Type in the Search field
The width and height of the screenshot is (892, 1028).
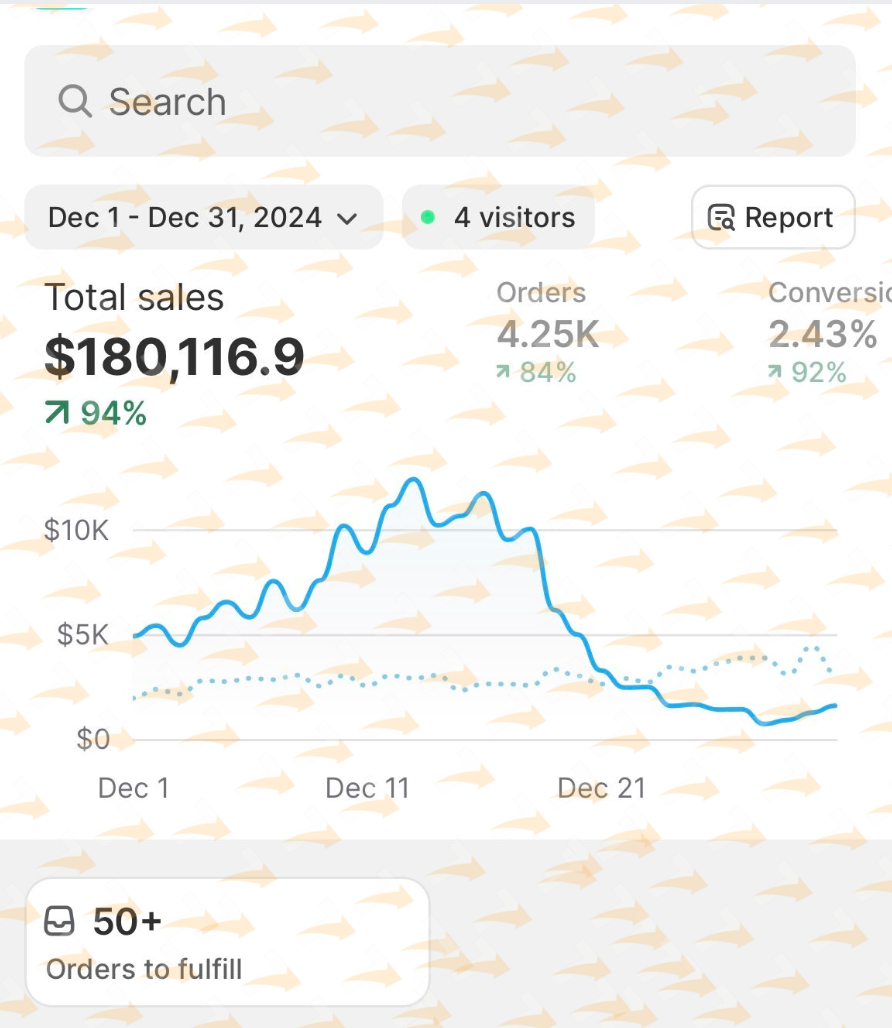coord(440,101)
